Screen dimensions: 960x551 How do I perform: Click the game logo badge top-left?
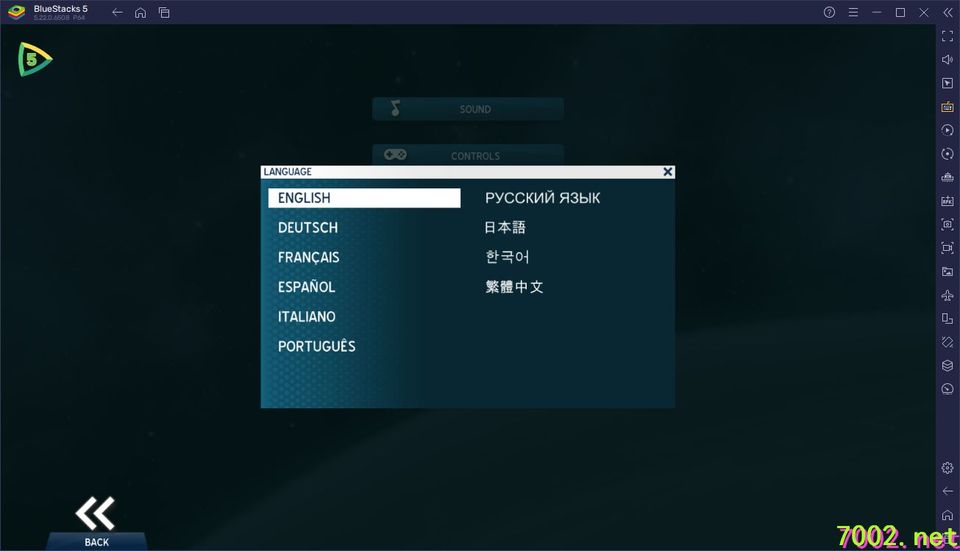coord(34,59)
